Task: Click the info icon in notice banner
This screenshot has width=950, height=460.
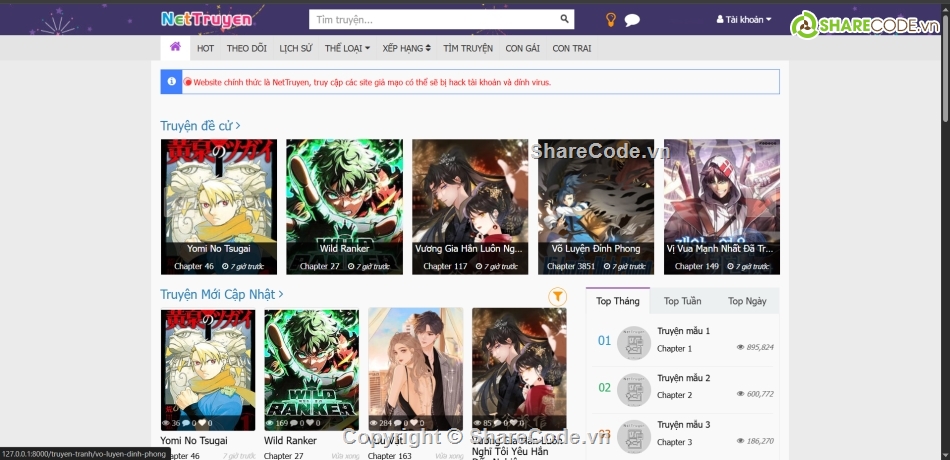Action: [x=172, y=82]
